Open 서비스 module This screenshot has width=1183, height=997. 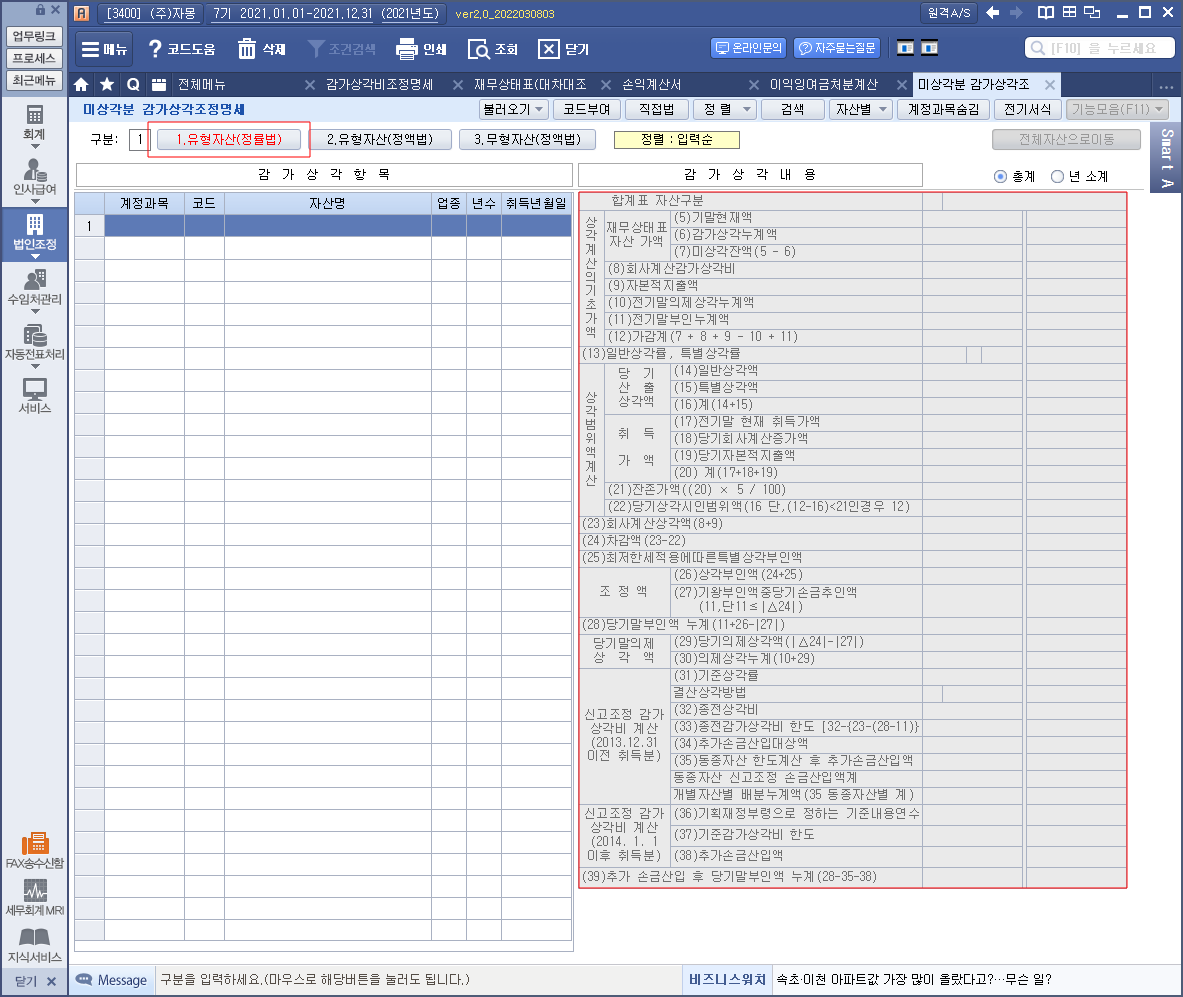click(x=34, y=396)
